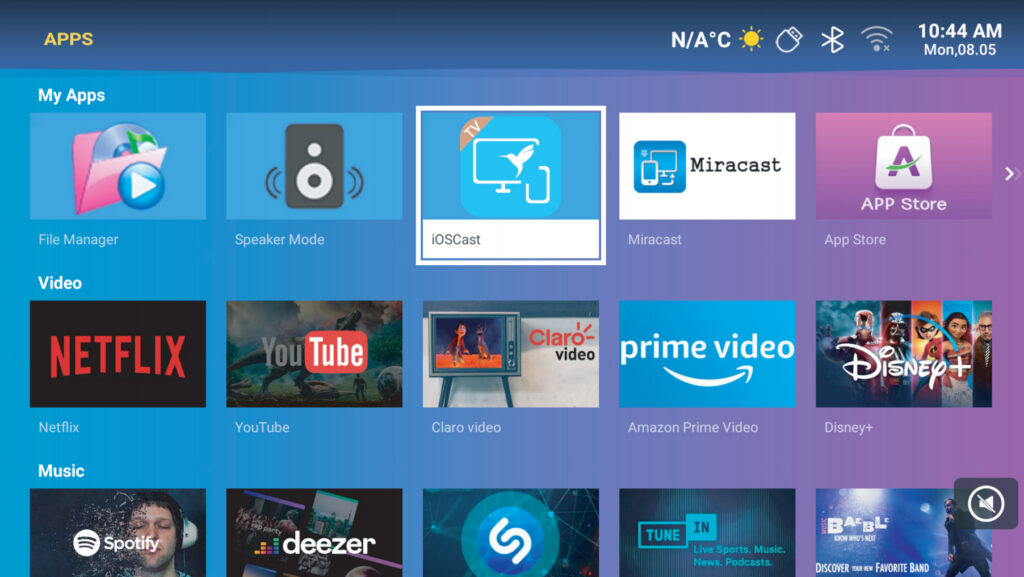Click the sunny weather icon
Viewport: 1024px width, 577px height.
pyautogui.click(x=751, y=39)
